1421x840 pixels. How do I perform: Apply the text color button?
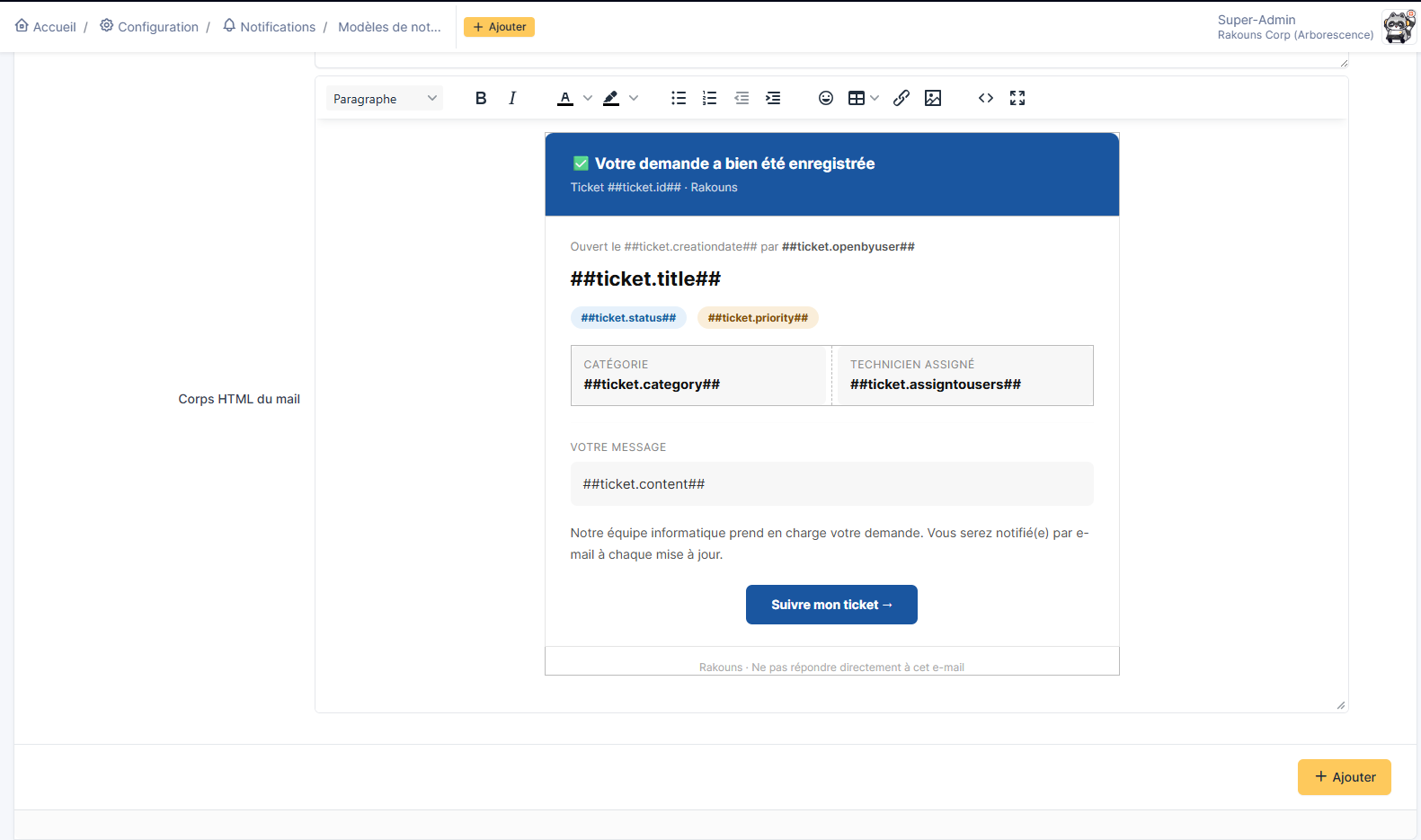(565, 98)
